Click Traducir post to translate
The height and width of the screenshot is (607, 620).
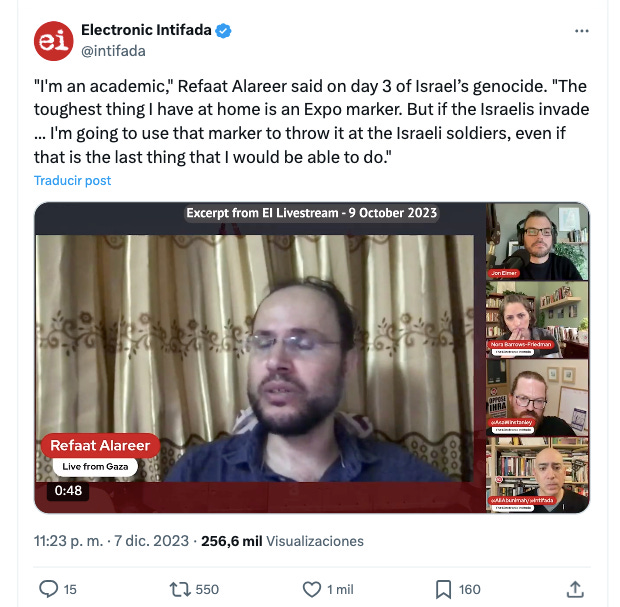tap(72, 180)
